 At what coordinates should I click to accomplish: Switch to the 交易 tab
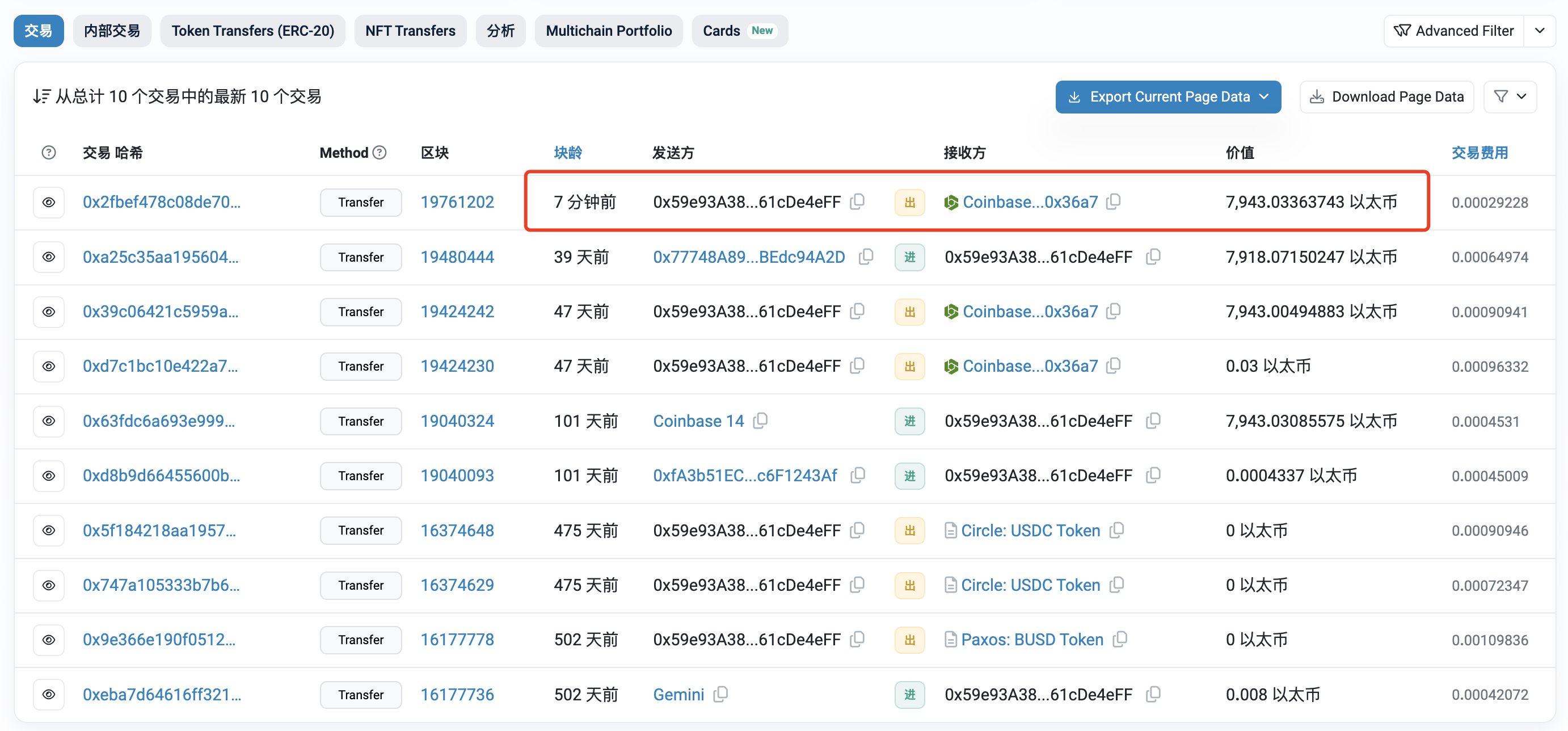(39, 31)
